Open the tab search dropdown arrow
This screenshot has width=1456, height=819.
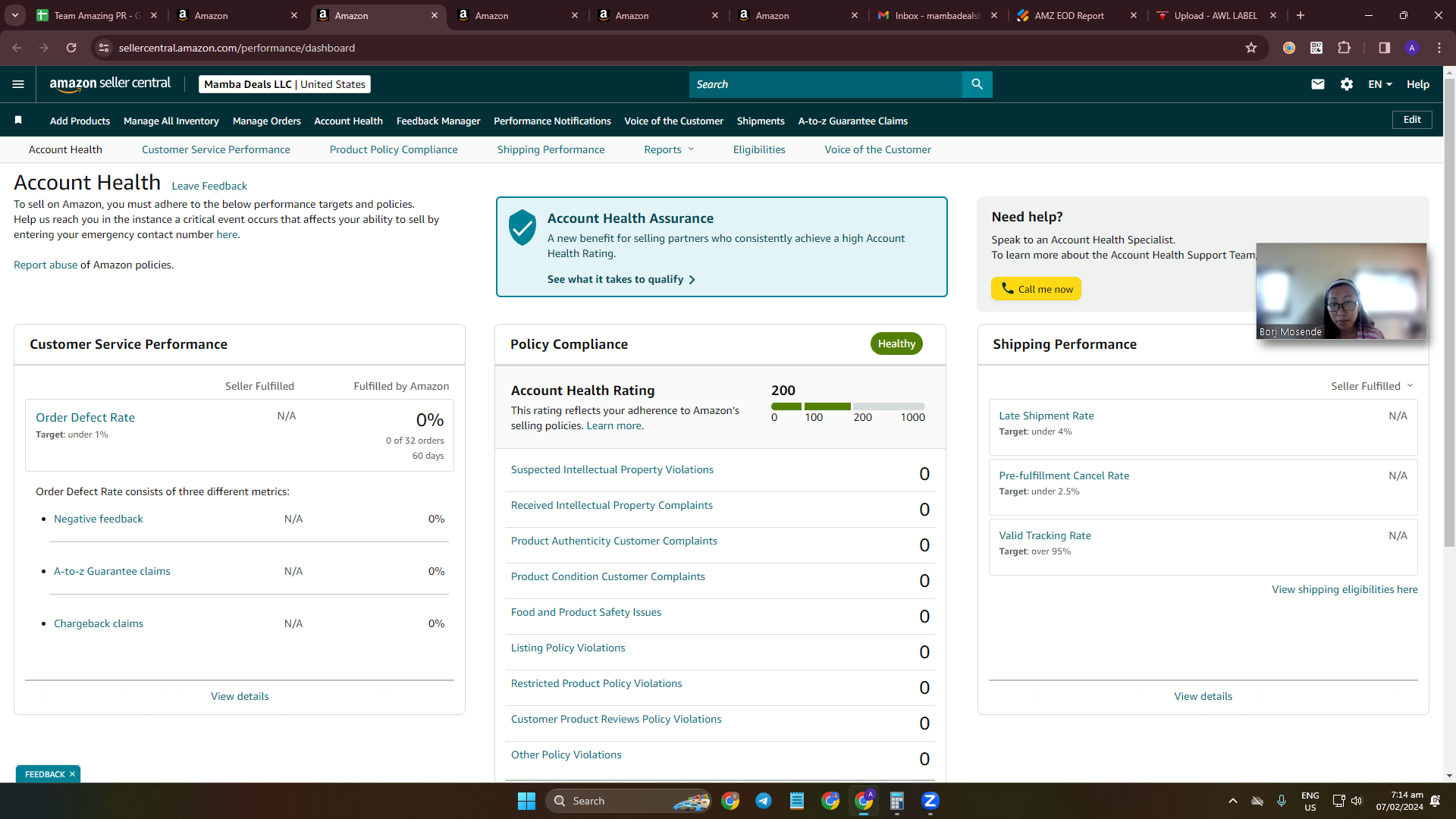pos(15,15)
